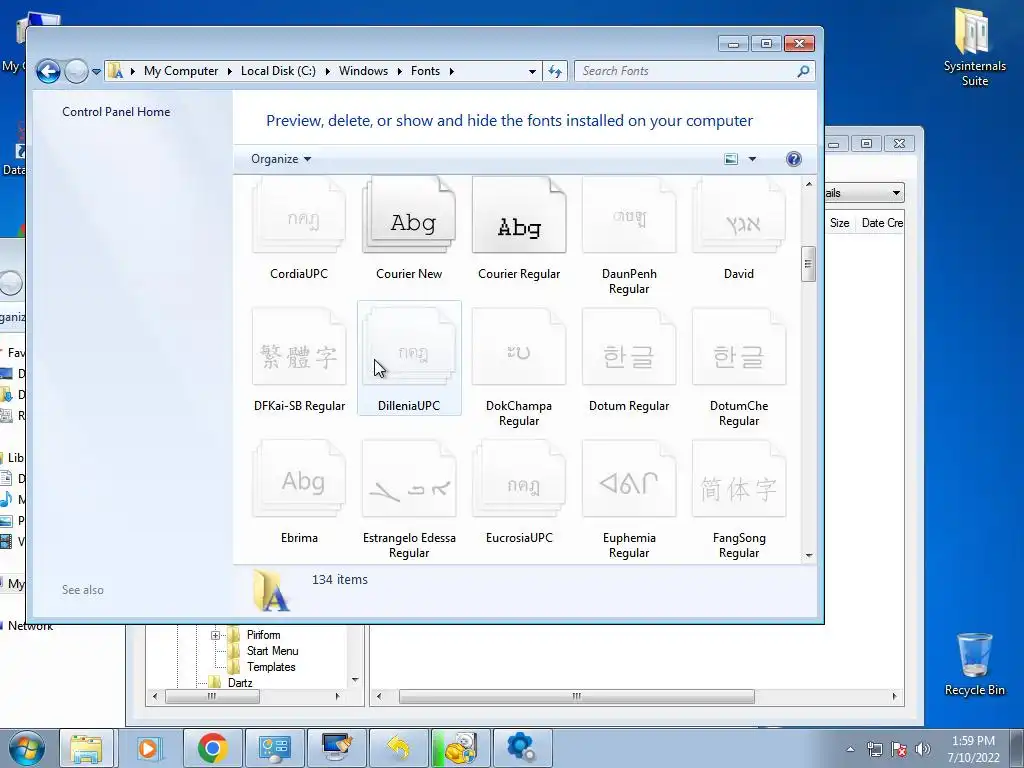Click the search magnifier icon
Screen dimensions: 1024x768
point(803,71)
